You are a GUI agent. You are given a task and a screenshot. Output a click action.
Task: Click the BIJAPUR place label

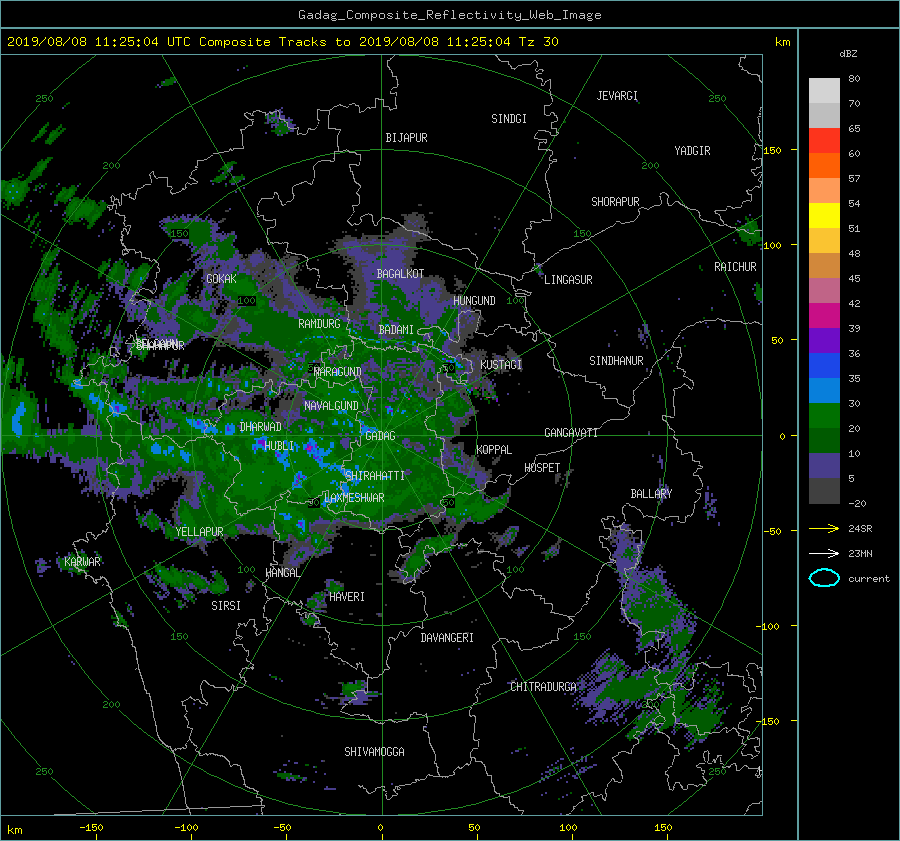click(406, 138)
